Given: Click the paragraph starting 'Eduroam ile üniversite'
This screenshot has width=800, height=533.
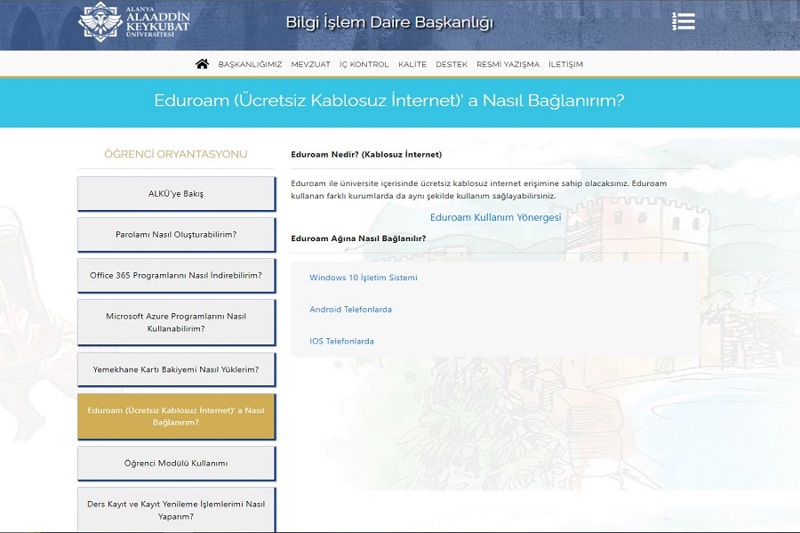Looking at the screenshot, I should (479, 189).
